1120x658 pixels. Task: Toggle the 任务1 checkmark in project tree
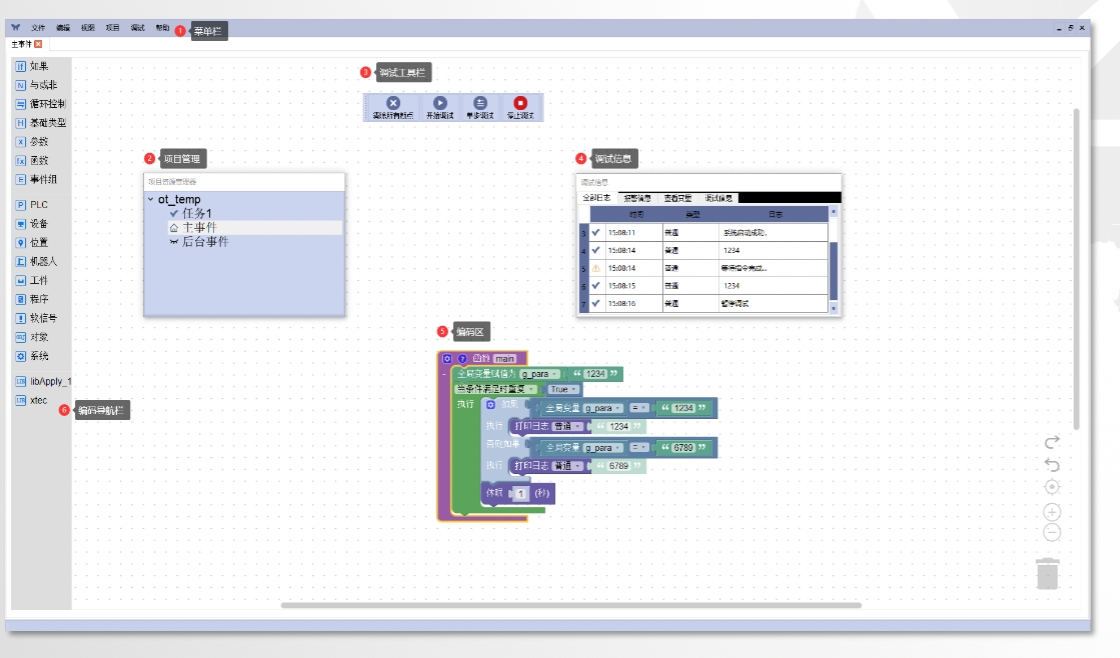174,213
